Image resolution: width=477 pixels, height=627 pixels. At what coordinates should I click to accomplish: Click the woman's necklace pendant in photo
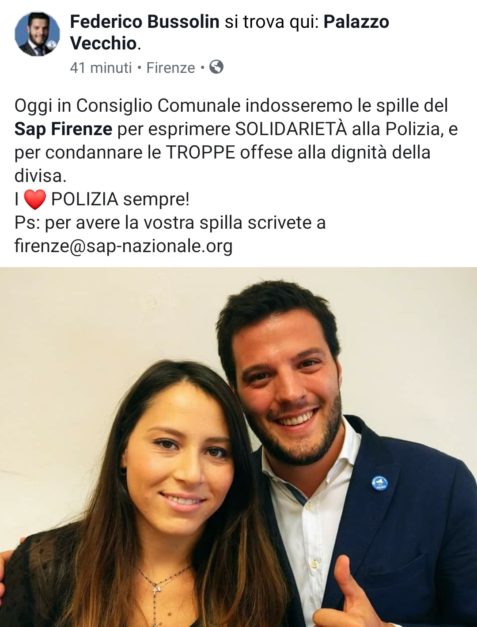pyautogui.click(x=157, y=589)
